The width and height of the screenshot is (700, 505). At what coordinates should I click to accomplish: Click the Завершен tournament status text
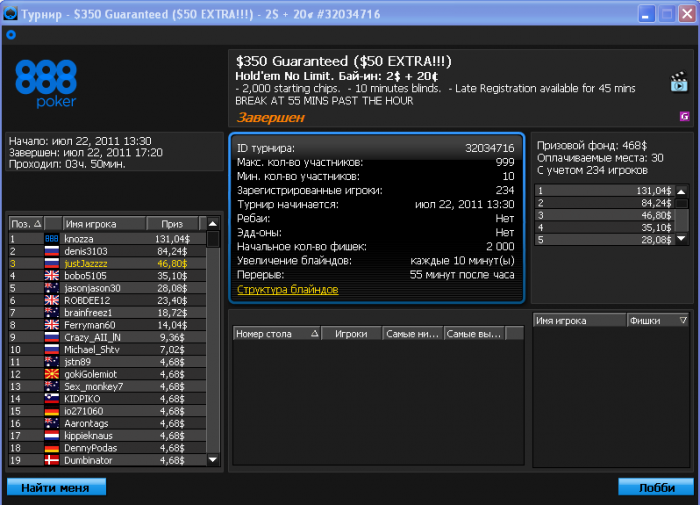pos(271,117)
